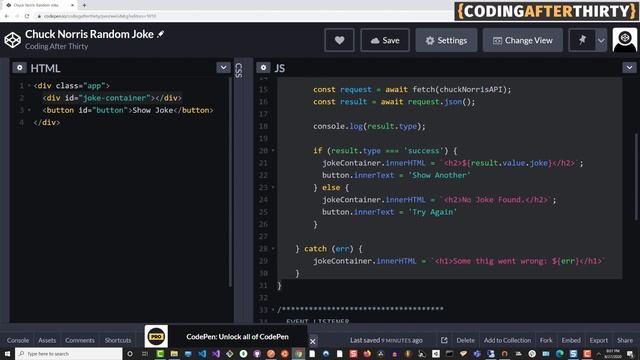Open pen in new window icon
This screenshot has height=360, width=640.
click(444, 340)
